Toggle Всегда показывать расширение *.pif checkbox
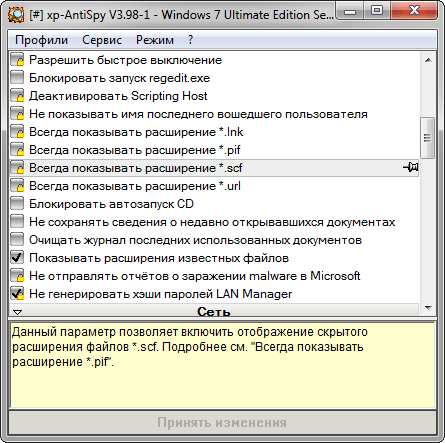This screenshot has width=445, height=443. [x=17, y=149]
